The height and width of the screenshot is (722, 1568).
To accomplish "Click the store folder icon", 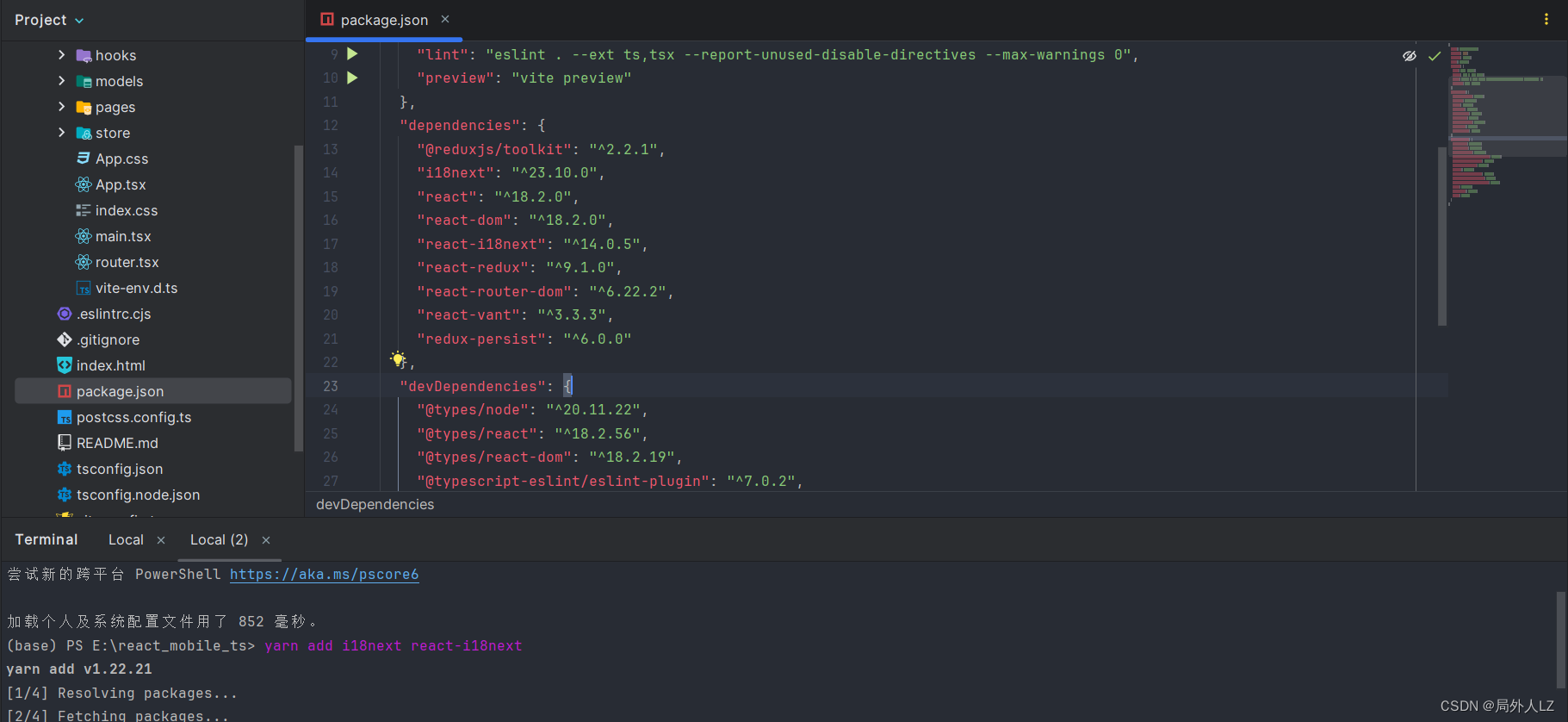I will (x=84, y=133).
